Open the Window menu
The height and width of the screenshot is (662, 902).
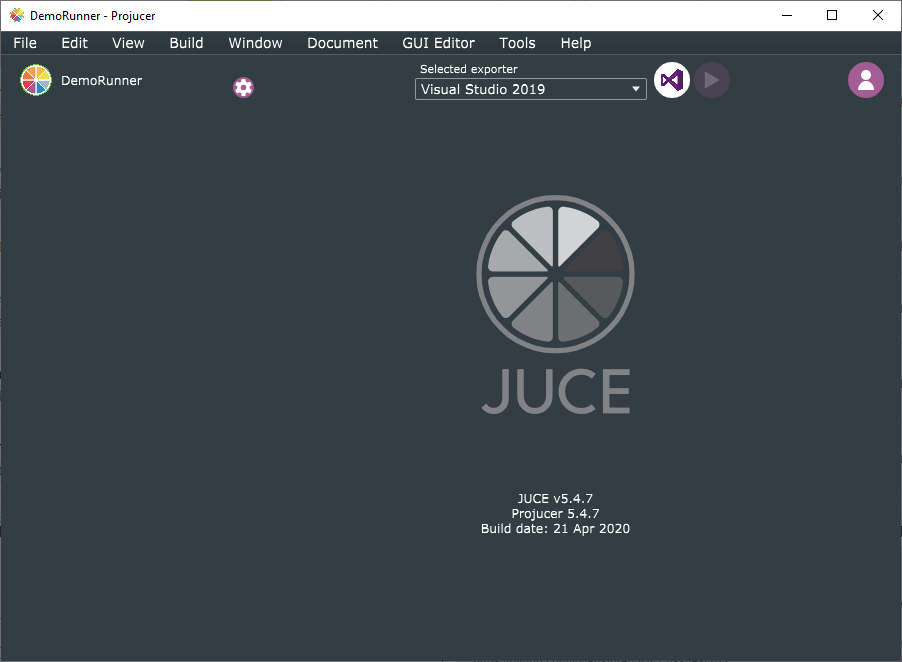(255, 43)
